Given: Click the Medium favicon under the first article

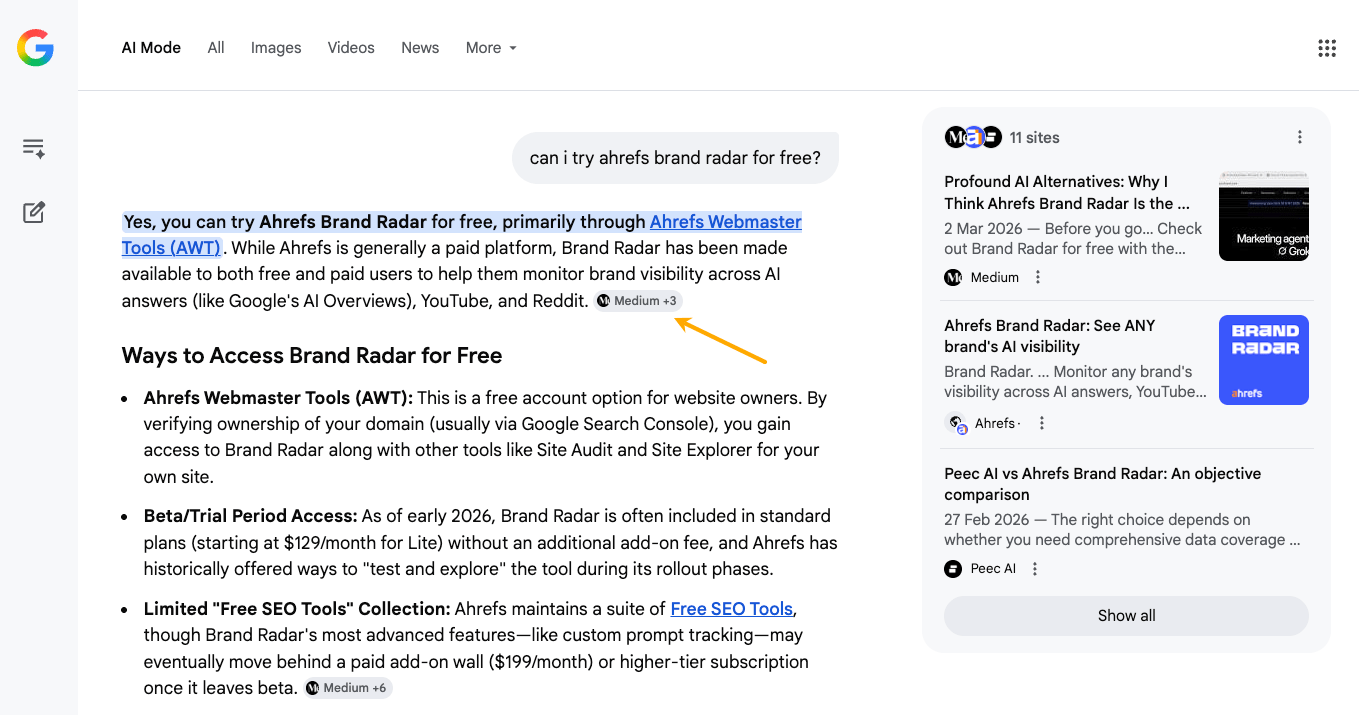Looking at the screenshot, I should (953, 277).
